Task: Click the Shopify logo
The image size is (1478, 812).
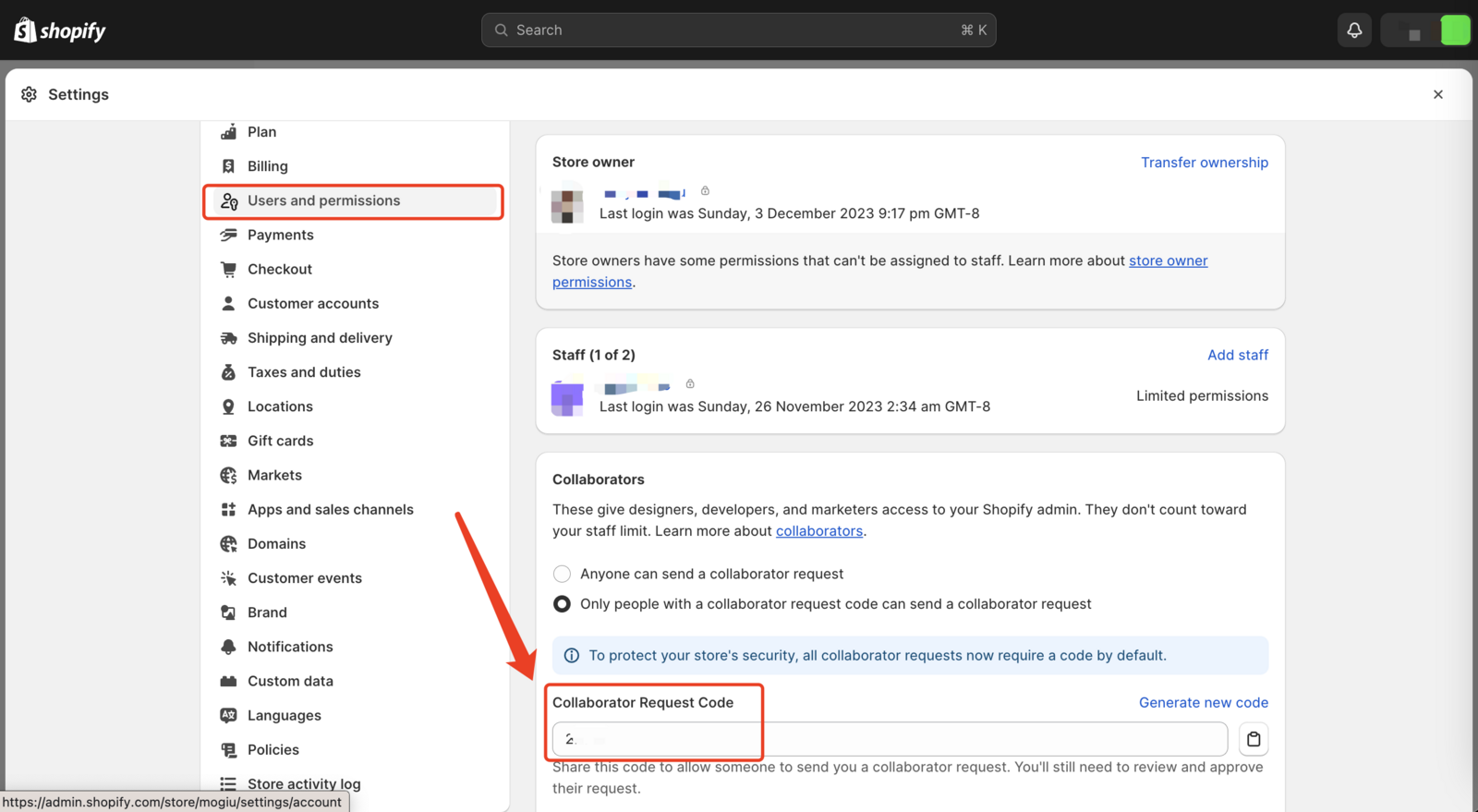Action: (60, 30)
